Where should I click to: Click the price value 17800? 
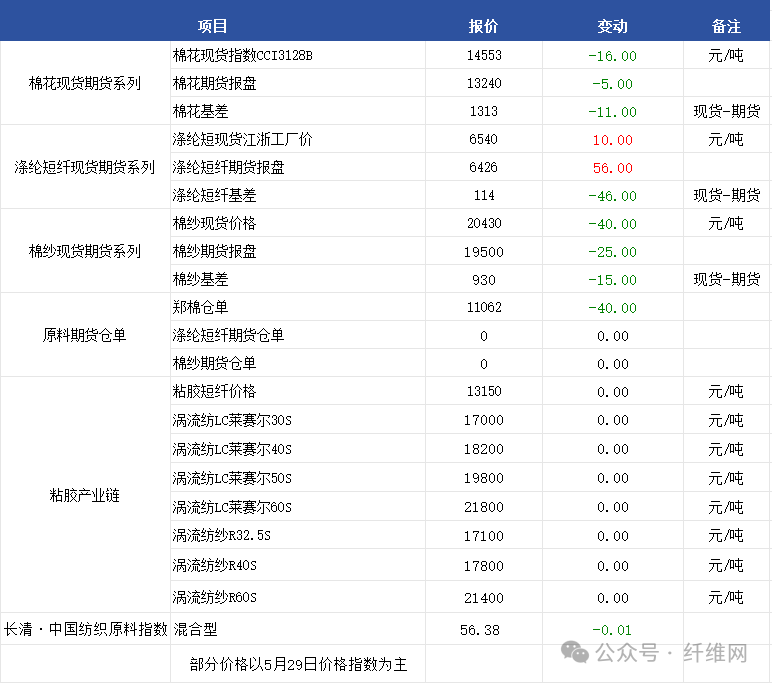484,566
